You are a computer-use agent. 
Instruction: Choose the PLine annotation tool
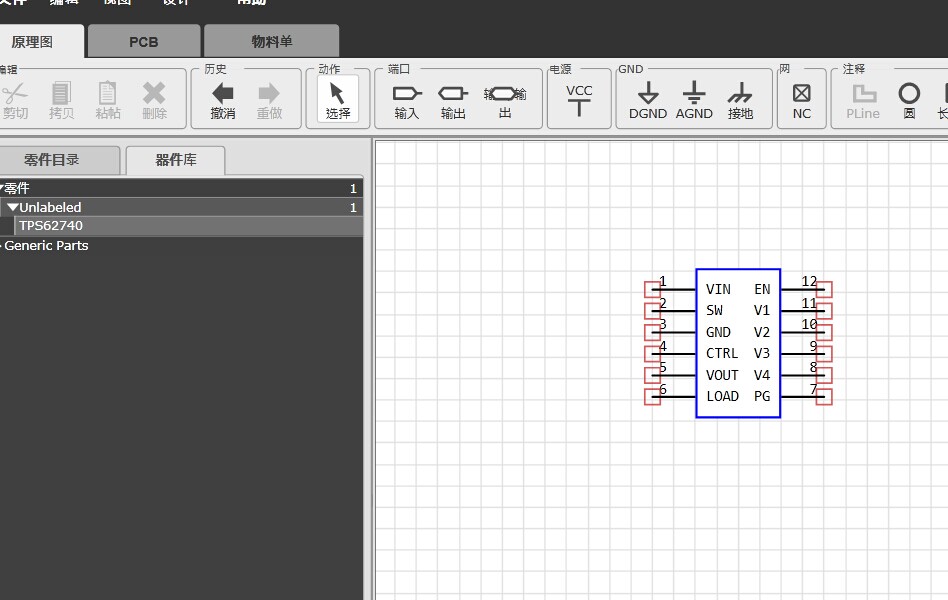tap(863, 101)
